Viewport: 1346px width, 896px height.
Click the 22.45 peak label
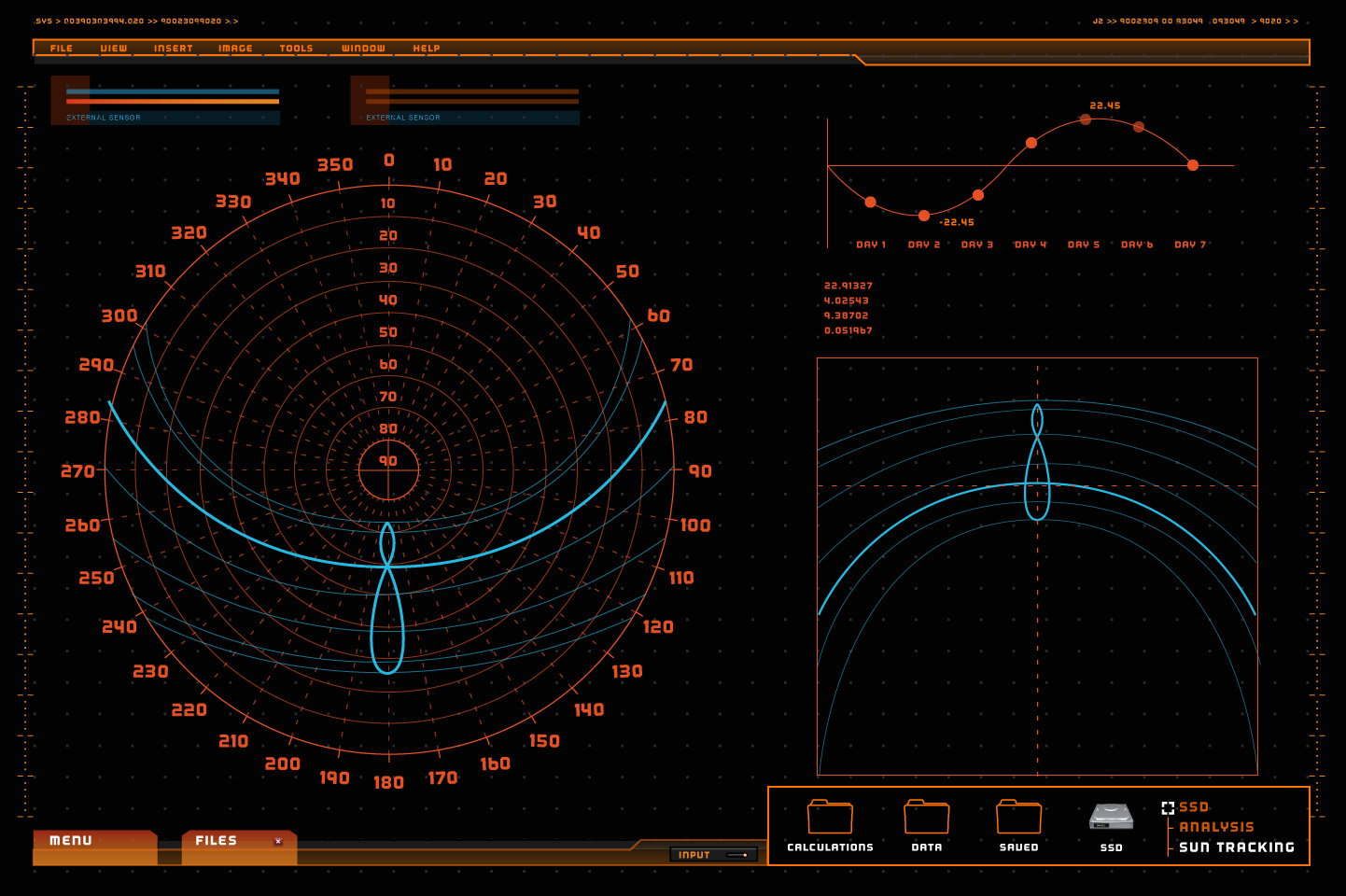tap(1105, 105)
